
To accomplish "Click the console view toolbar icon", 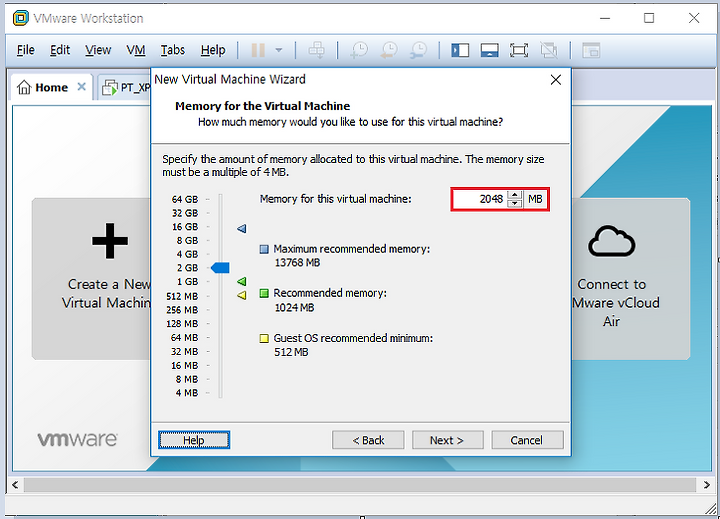I will 591,50.
